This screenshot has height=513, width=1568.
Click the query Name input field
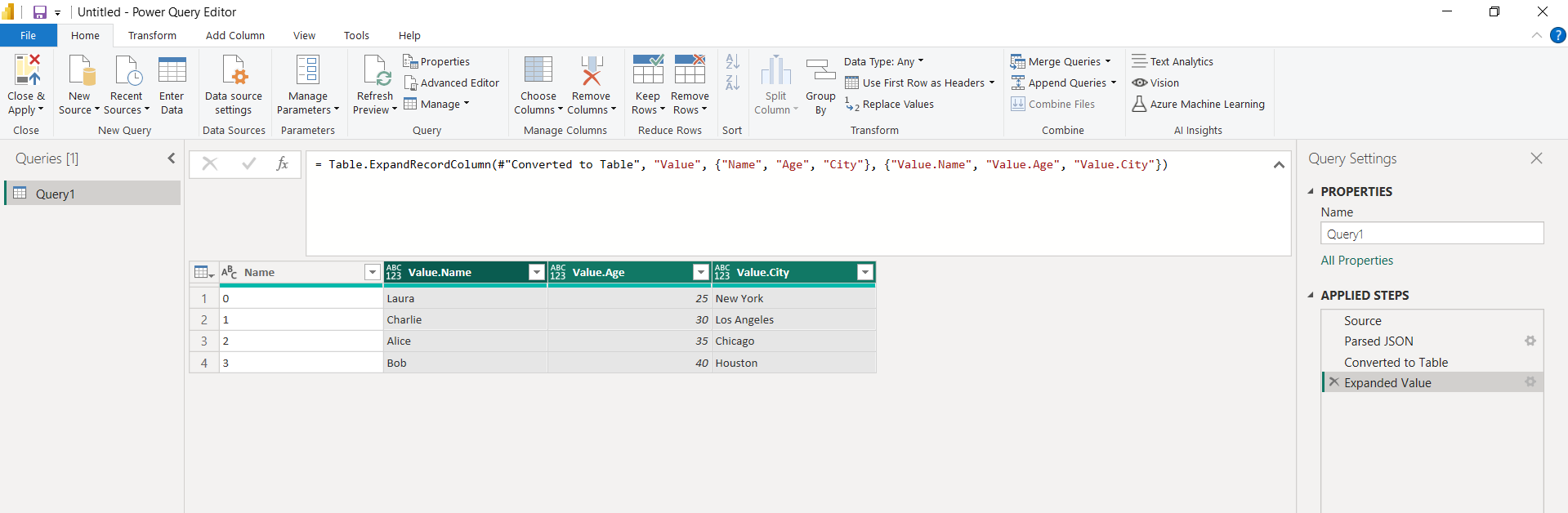click(x=1432, y=234)
